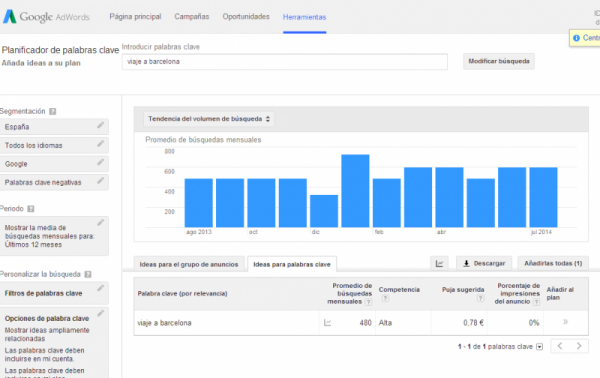
Task: Sort by Competencia column header
Action: (x=399, y=290)
